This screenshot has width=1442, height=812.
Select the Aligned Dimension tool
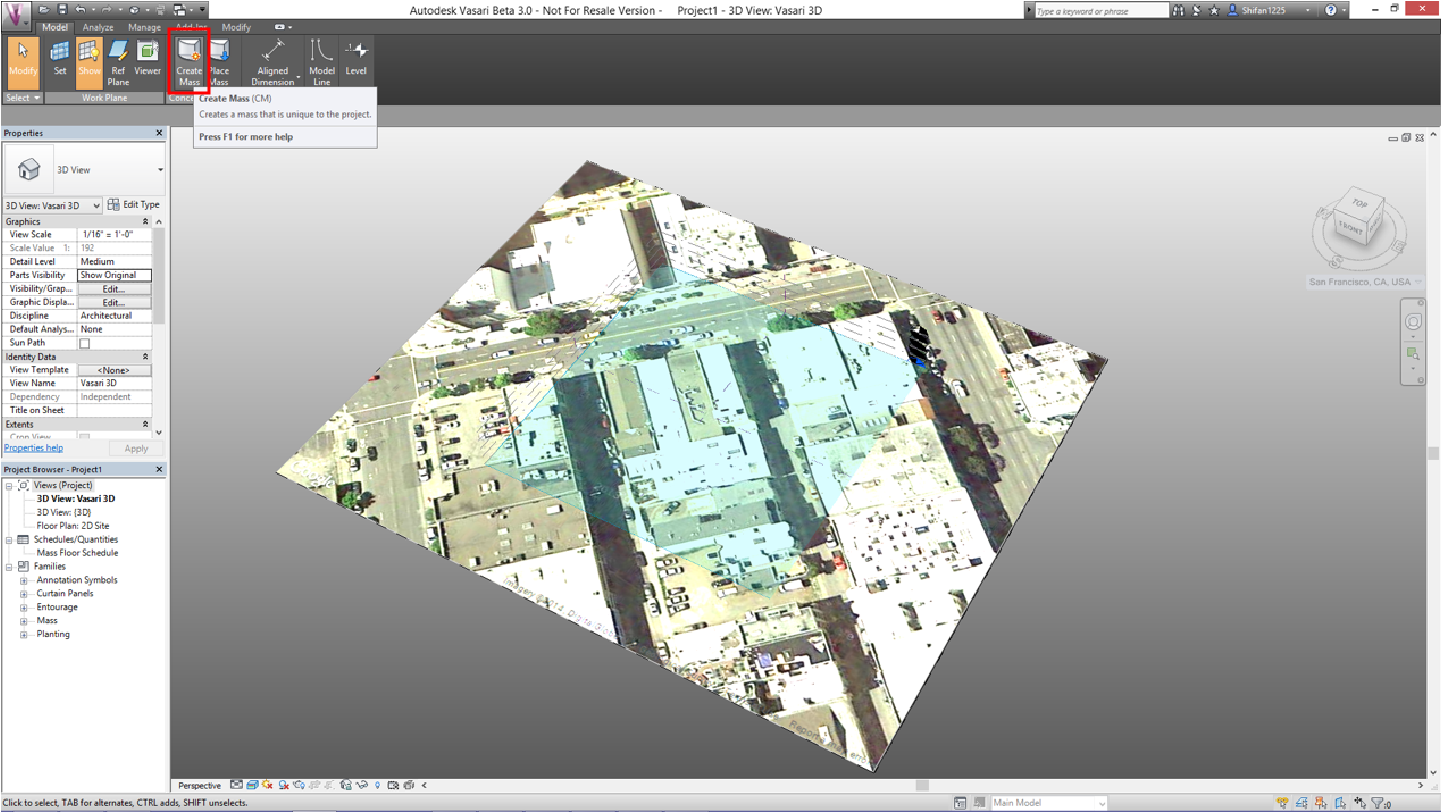(272, 62)
